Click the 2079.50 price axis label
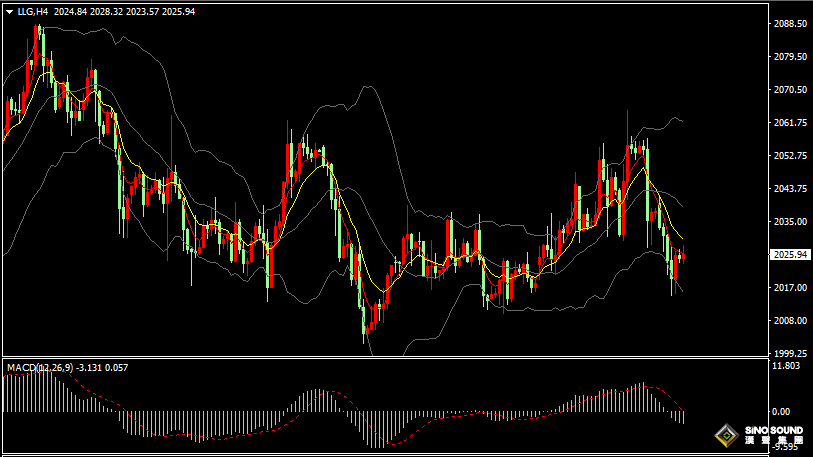Screen dimensions: 813x457 click(x=791, y=57)
